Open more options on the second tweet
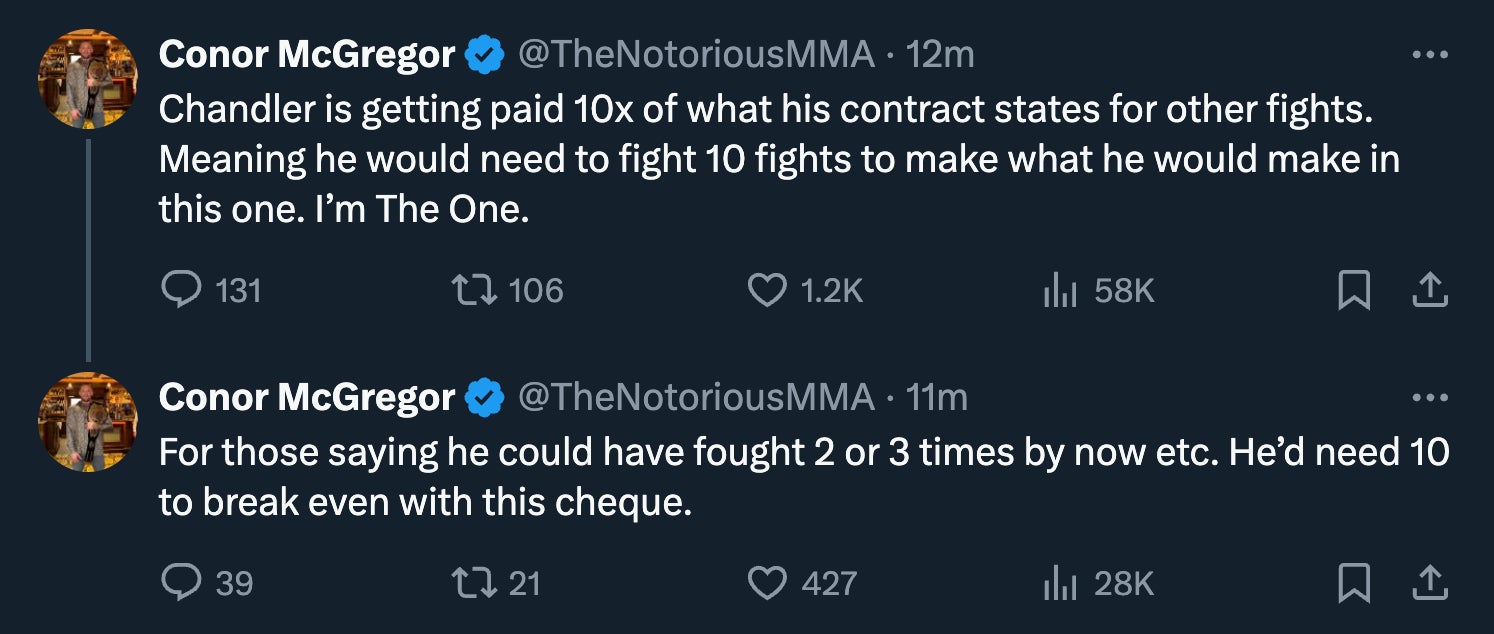The width and height of the screenshot is (1494, 634). coord(1429,399)
